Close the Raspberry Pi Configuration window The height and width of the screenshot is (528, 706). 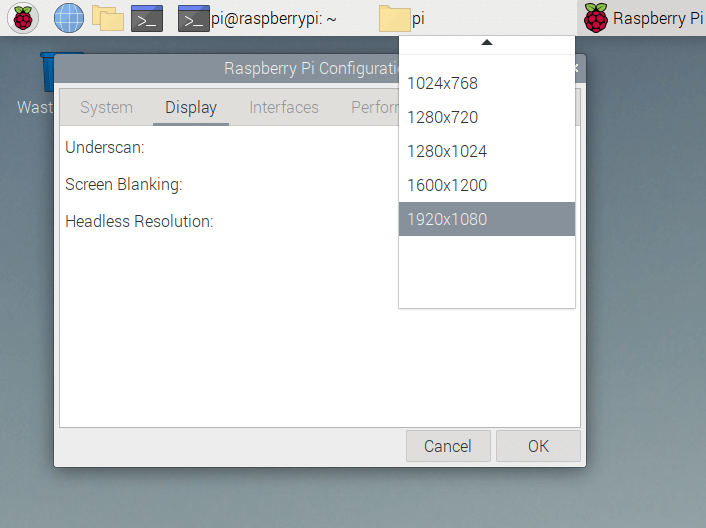[576, 68]
